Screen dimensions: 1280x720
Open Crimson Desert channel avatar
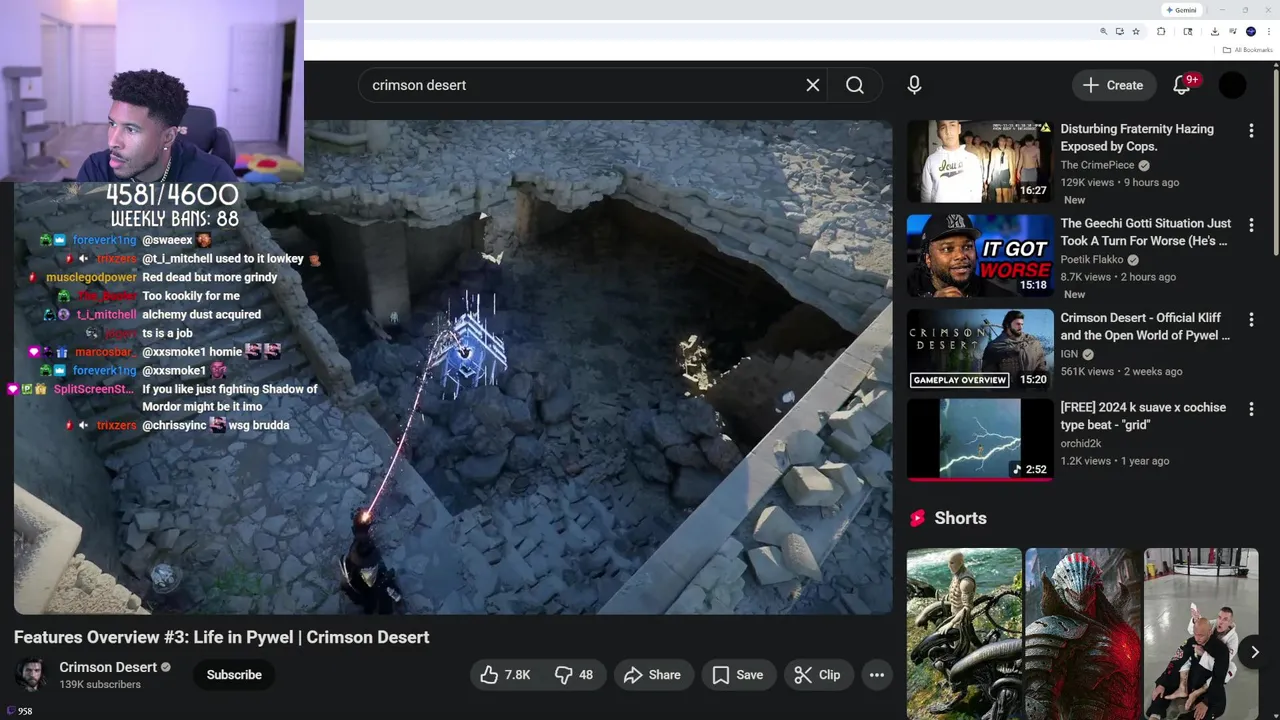[31, 674]
